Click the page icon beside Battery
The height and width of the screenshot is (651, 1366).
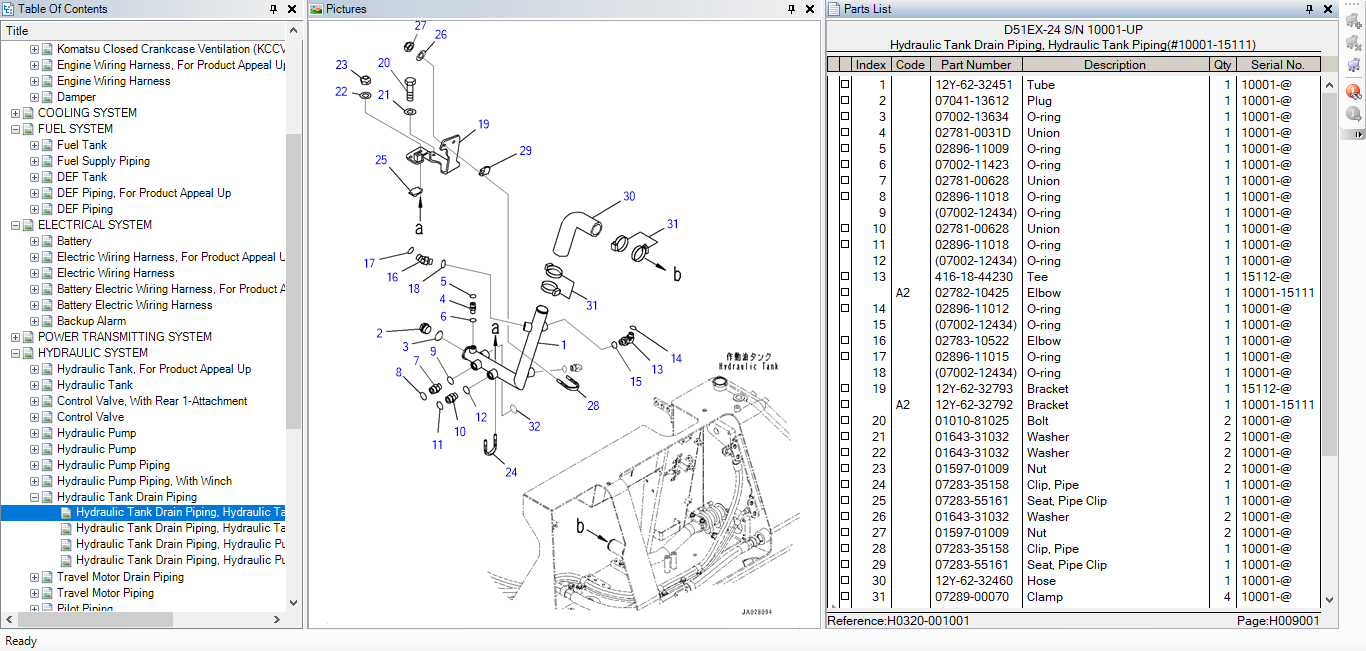click(47, 241)
